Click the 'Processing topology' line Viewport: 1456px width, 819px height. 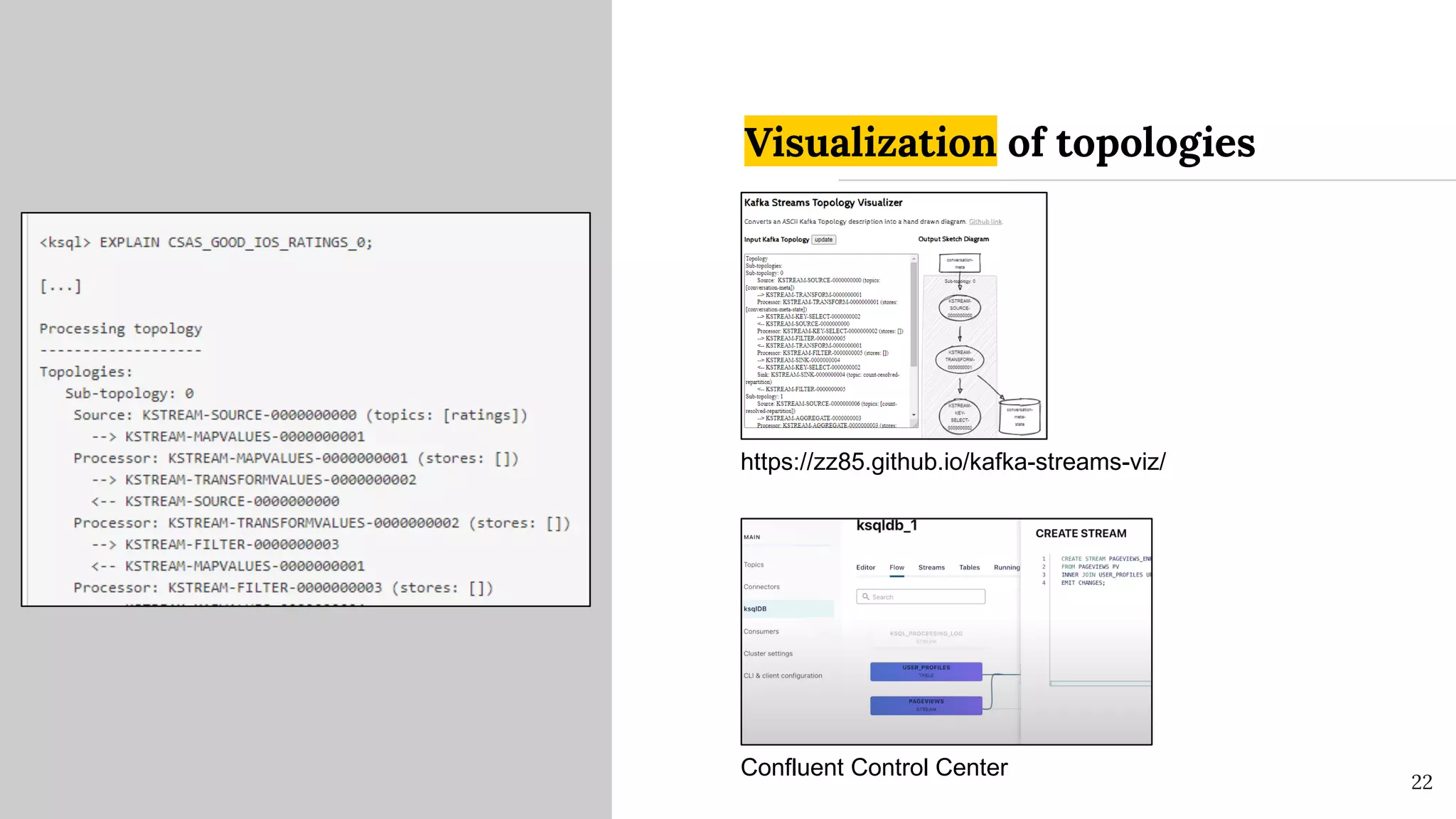point(121,328)
